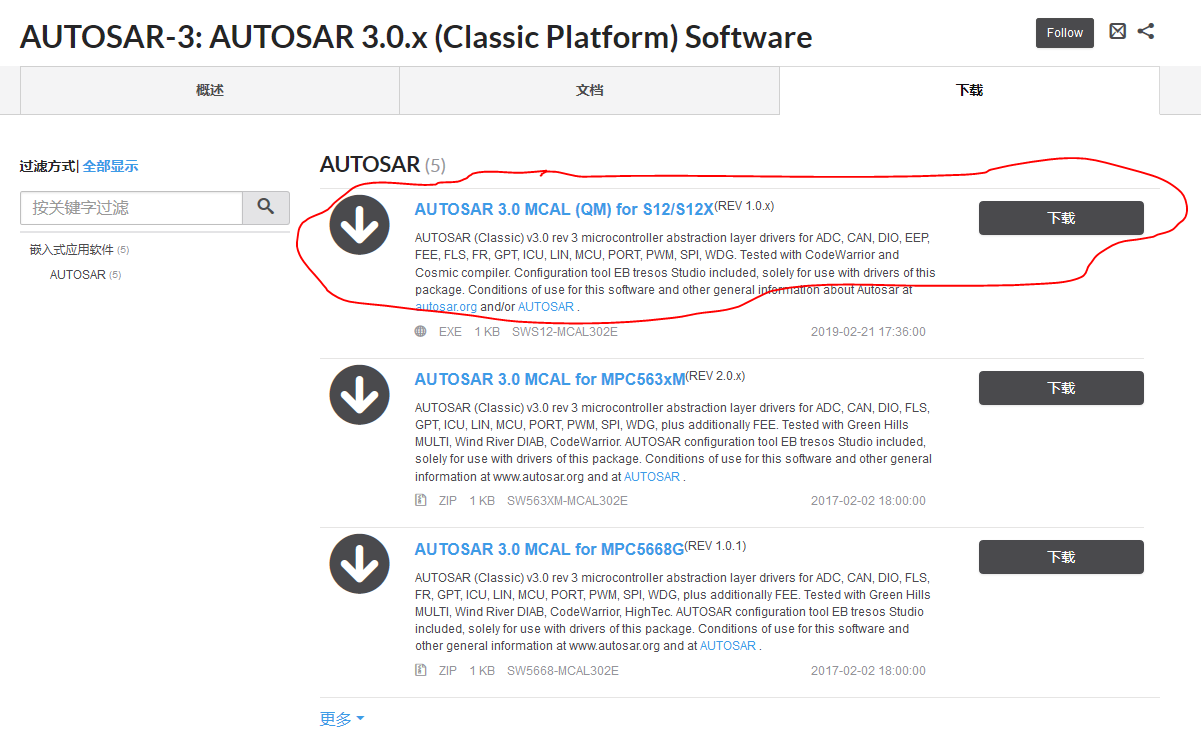1201x738 pixels.
Task: Open the 下载 tab
Action: tap(970, 90)
